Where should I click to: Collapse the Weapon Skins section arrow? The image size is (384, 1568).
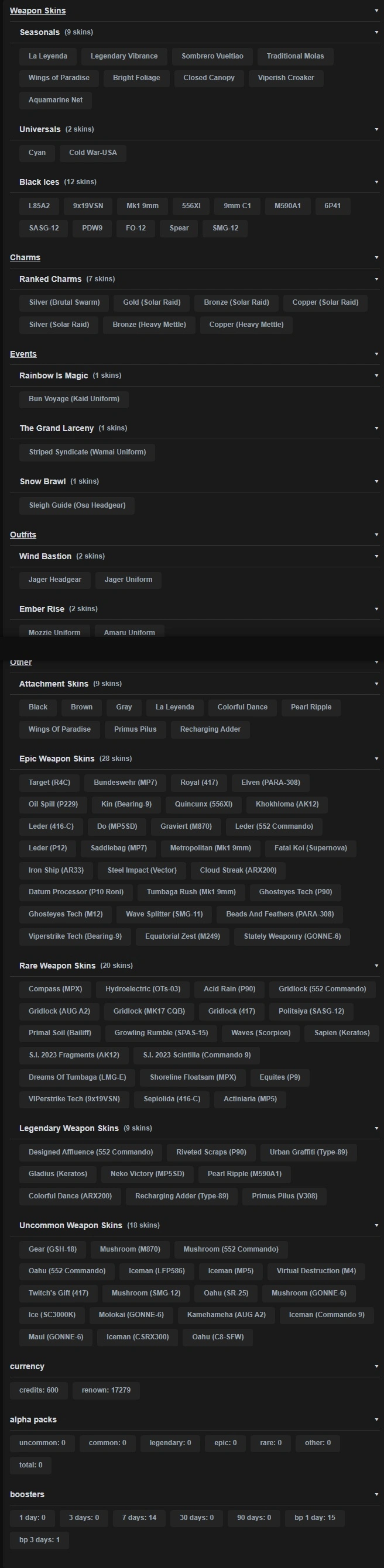click(x=376, y=11)
